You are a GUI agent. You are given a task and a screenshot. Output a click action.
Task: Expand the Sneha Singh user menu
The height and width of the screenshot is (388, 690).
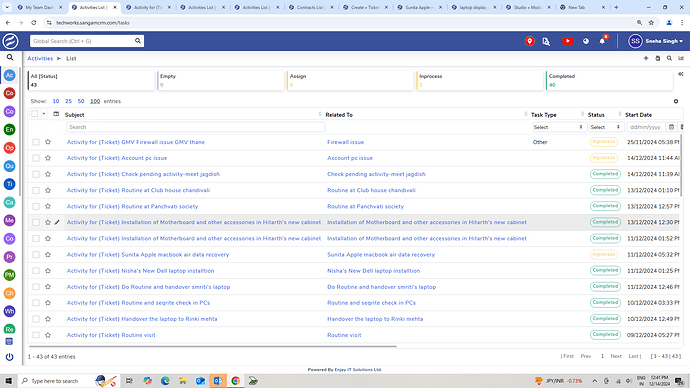pos(656,41)
